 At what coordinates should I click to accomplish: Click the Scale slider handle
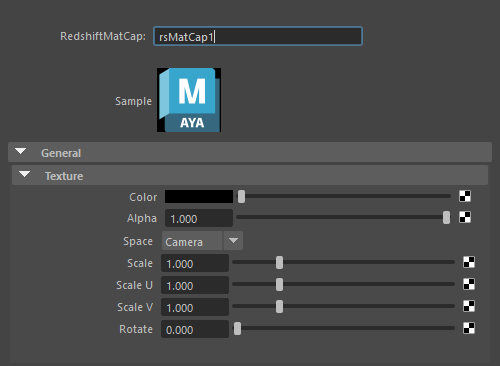tap(279, 263)
